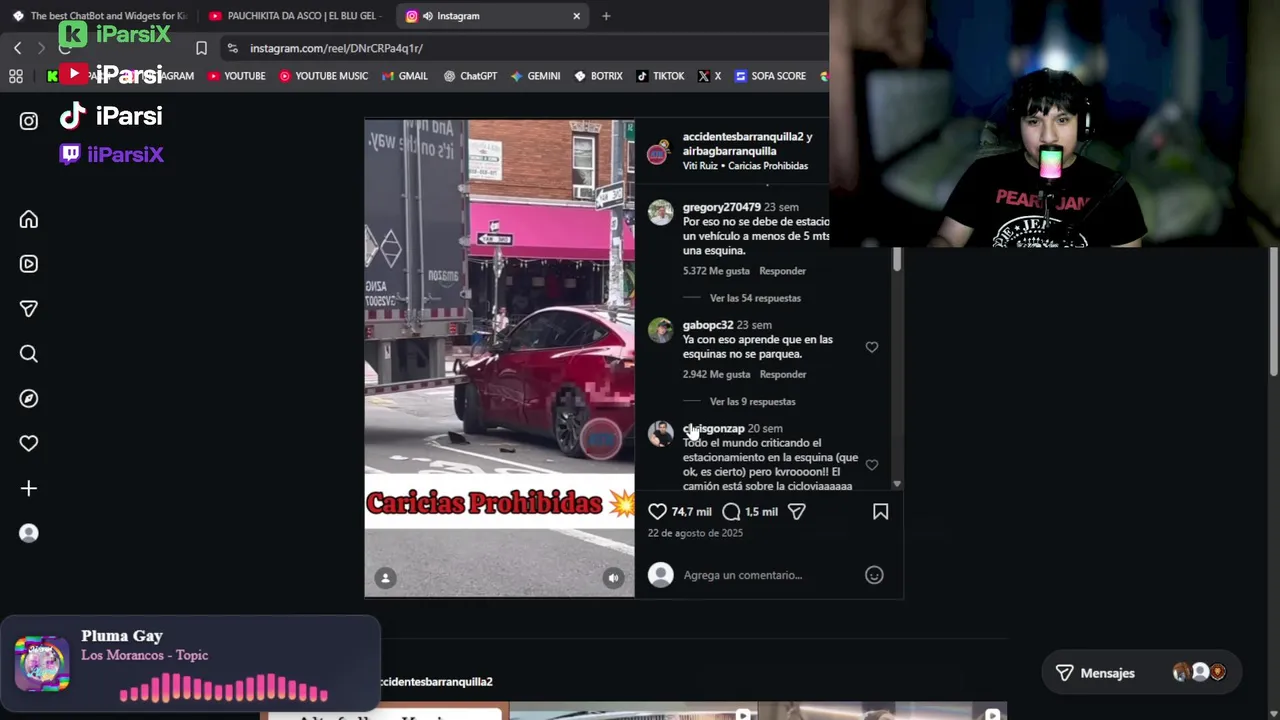
Task: Play or pause the reel video
Action: (499, 358)
